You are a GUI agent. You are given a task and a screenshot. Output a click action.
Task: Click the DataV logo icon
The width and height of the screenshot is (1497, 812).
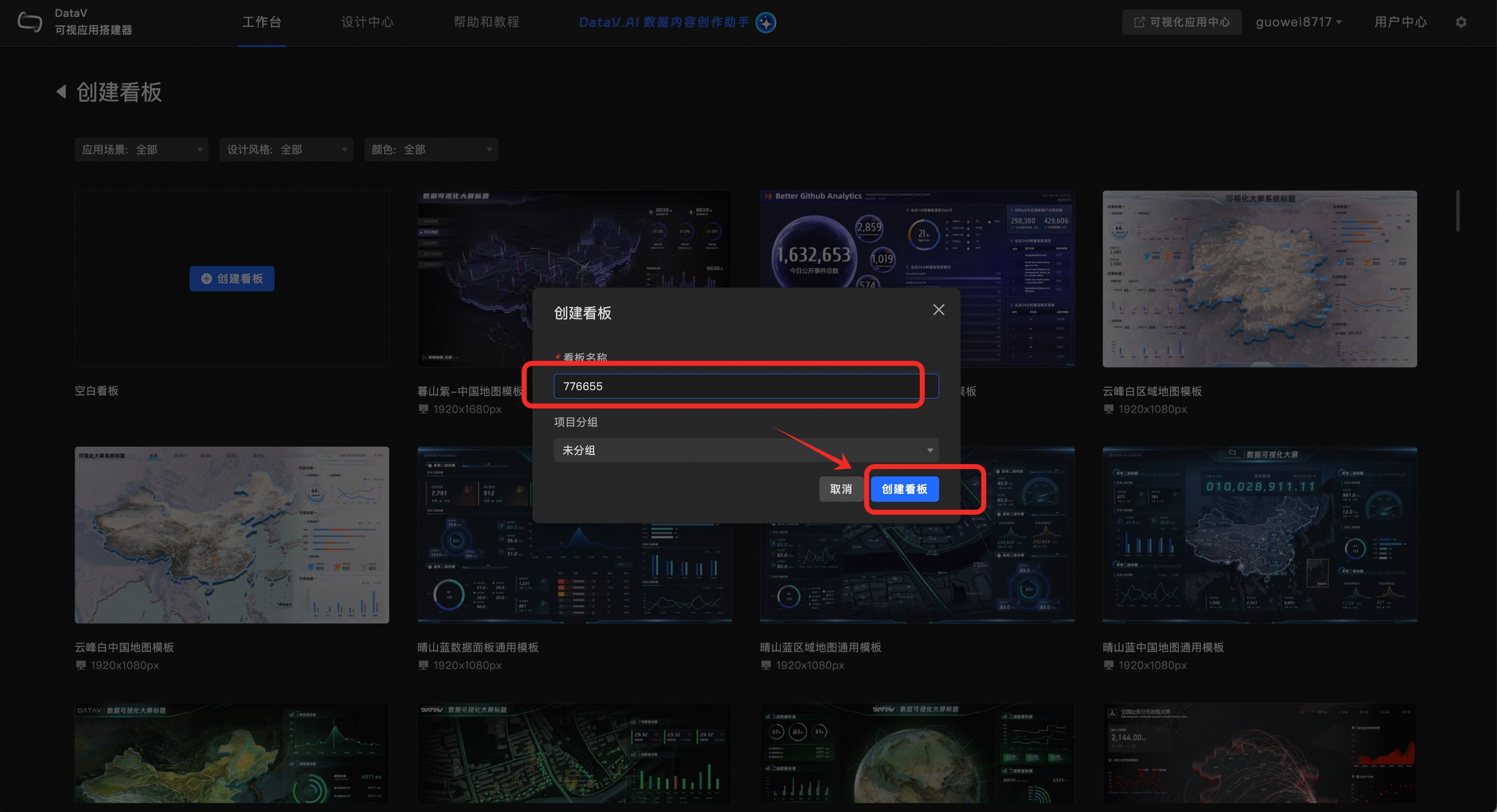coord(30,22)
